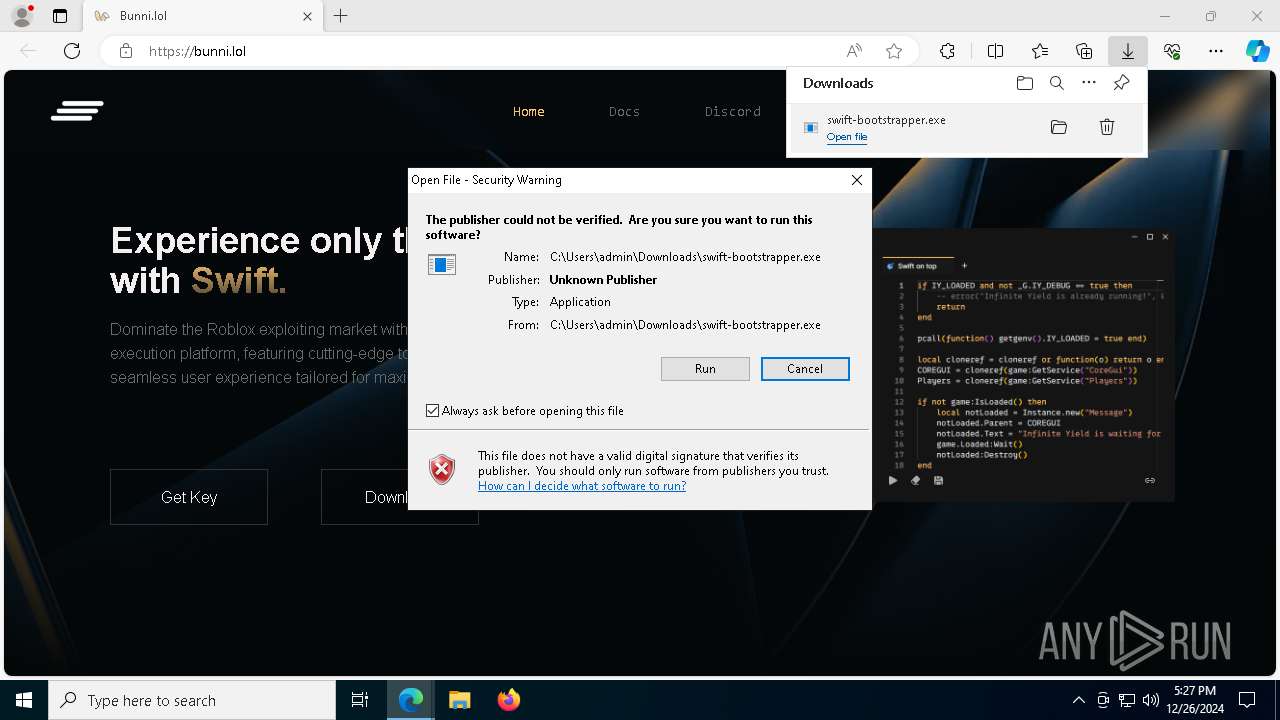
Task: Click the taskbar search box
Action: [192, 700]
